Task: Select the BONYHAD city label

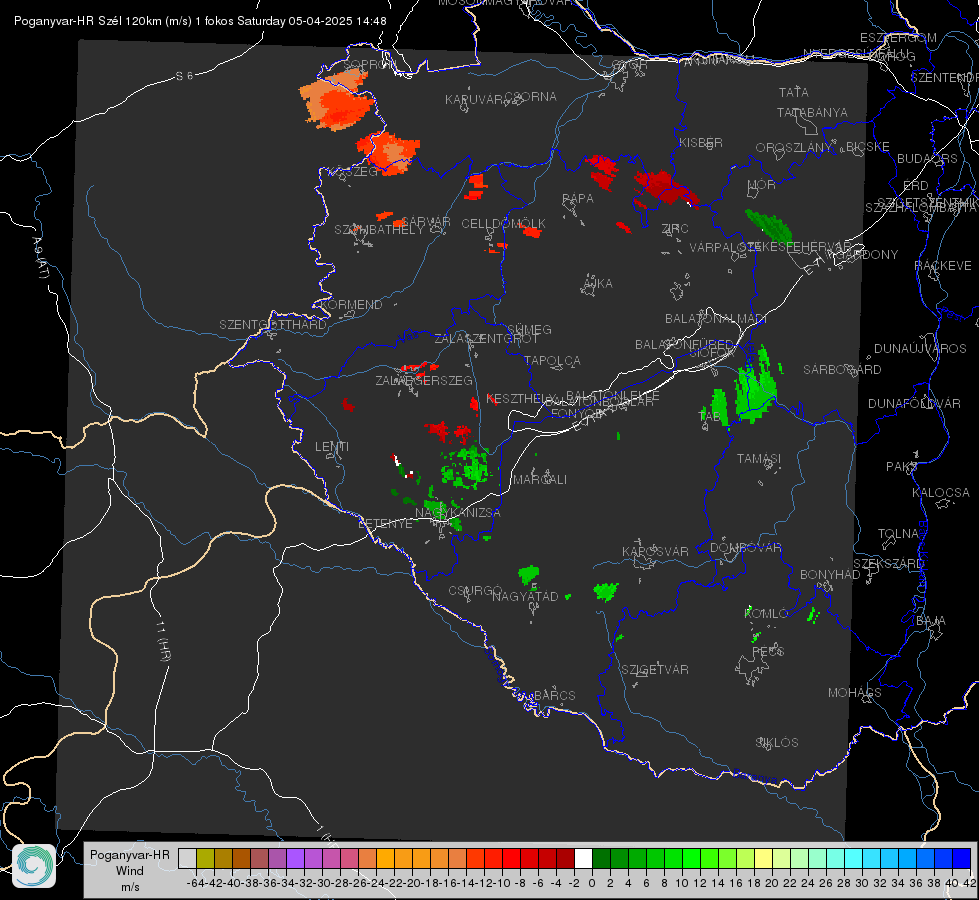Action: pyautogui.click(x=830, y=574)
